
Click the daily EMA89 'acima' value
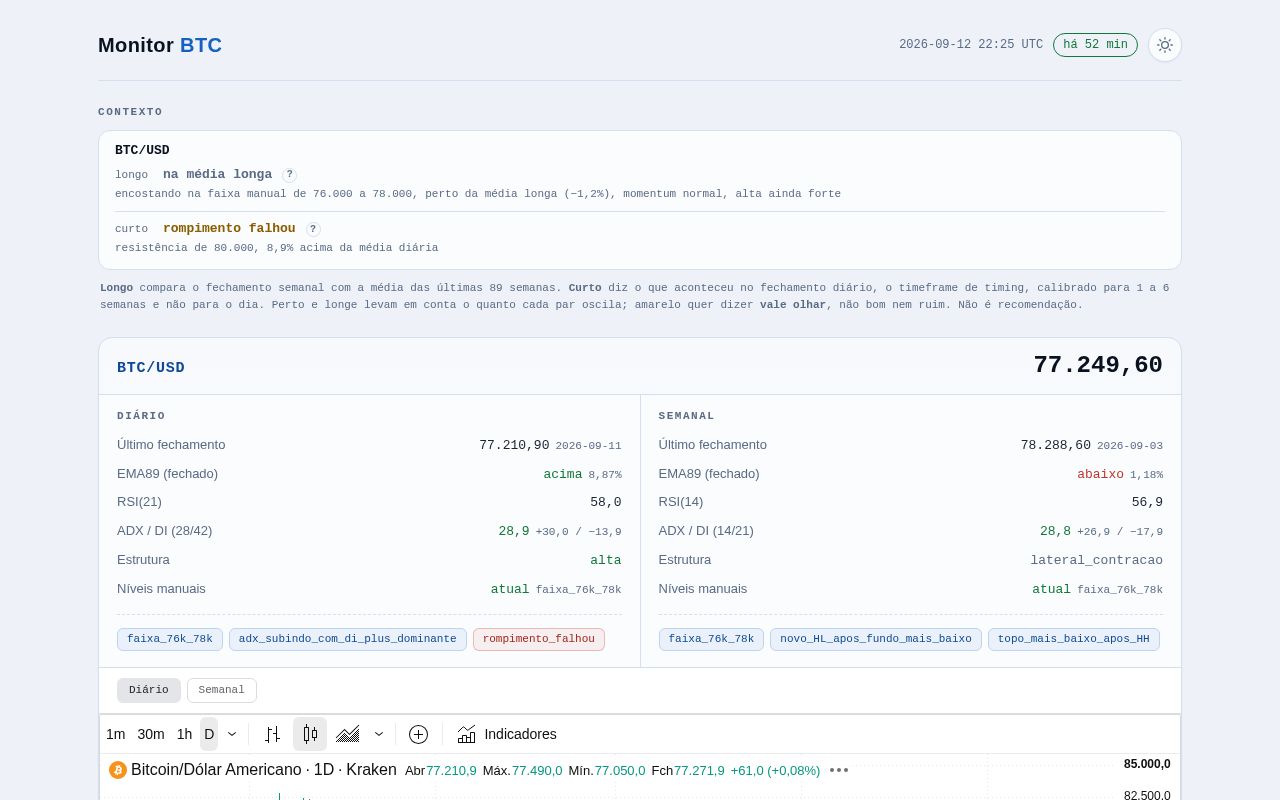pyautogui.click(x=563, y=474)
